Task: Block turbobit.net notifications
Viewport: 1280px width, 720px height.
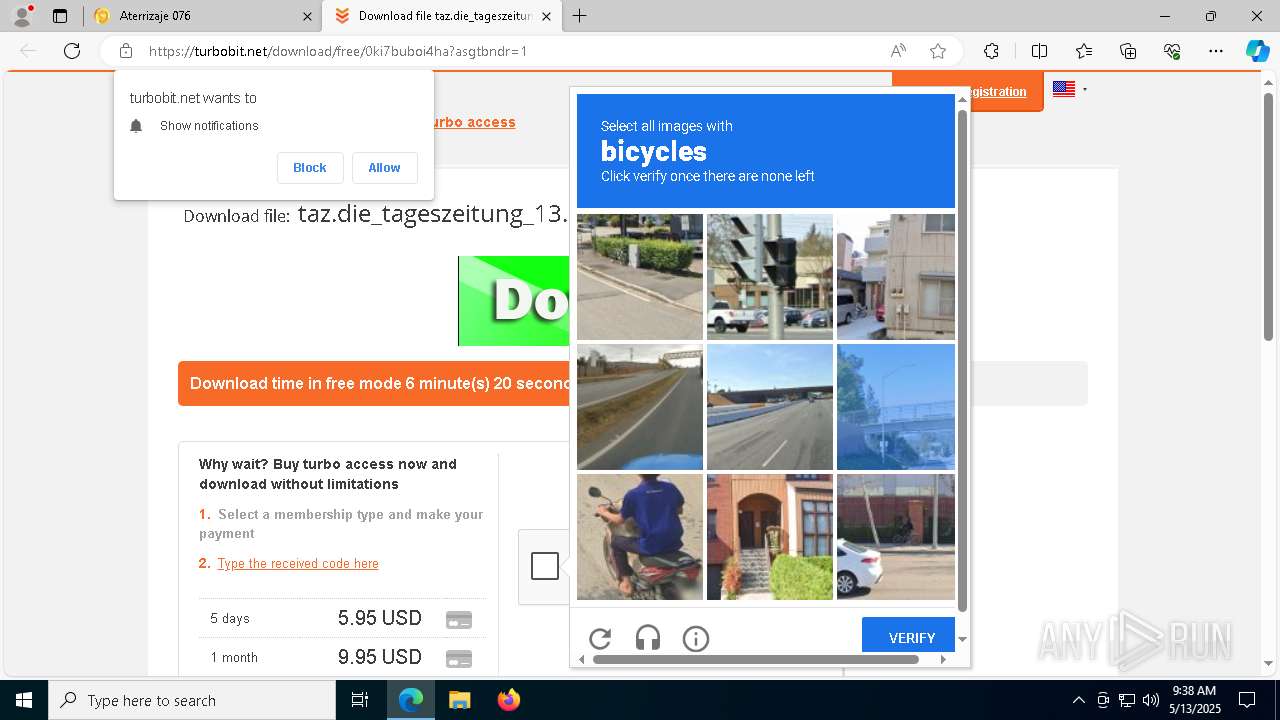Action: point(310,168)
